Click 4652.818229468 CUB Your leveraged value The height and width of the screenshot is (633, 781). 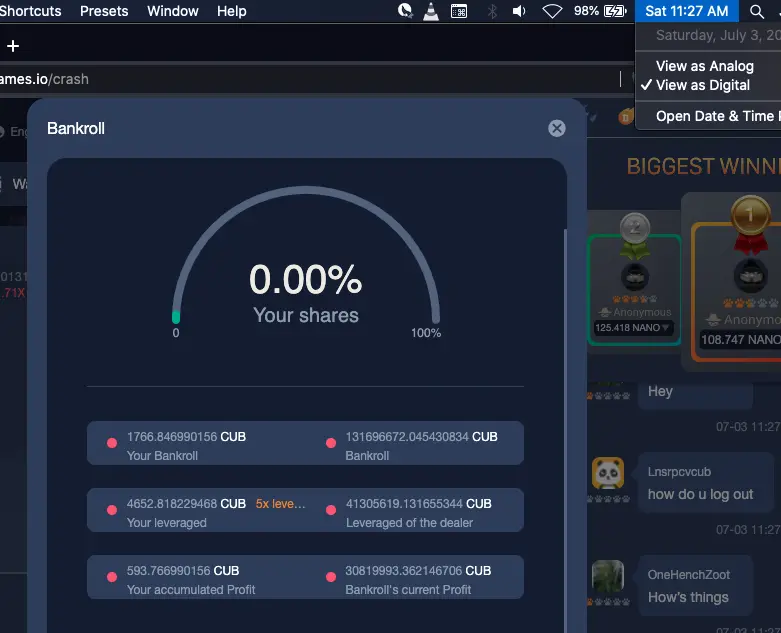tap(186, 504)
